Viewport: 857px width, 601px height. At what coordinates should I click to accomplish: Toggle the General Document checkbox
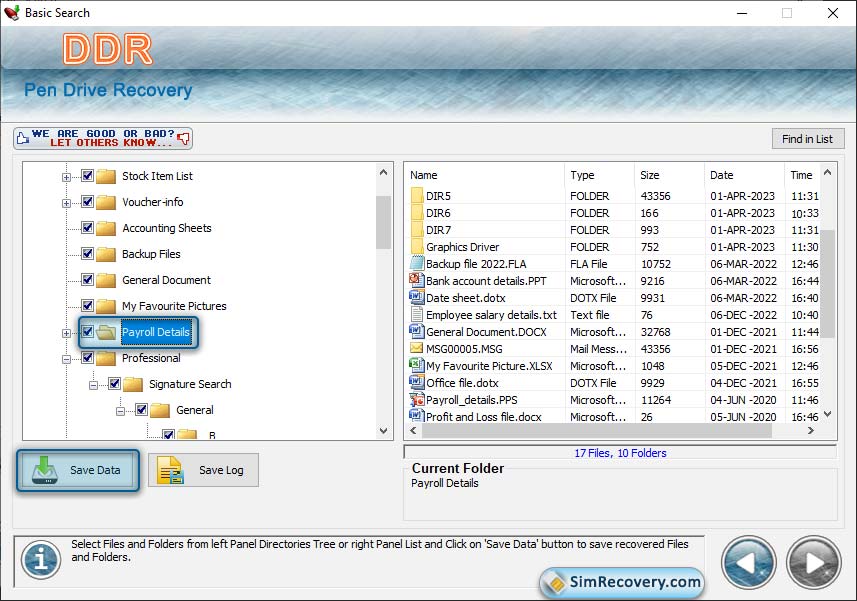pos(87,279)
